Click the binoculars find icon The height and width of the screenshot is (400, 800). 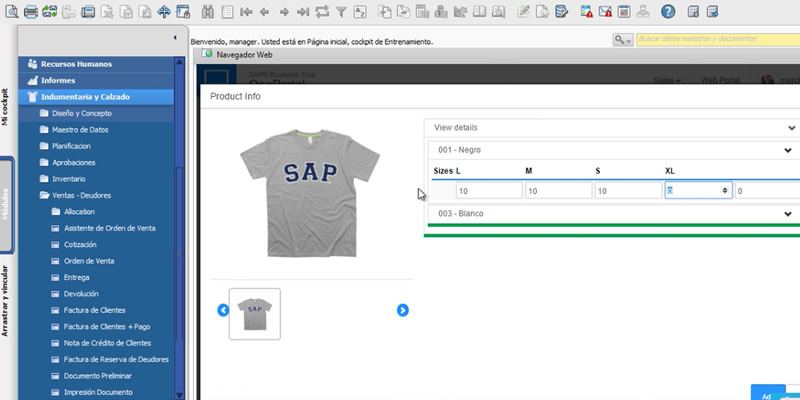coord(208,12)
